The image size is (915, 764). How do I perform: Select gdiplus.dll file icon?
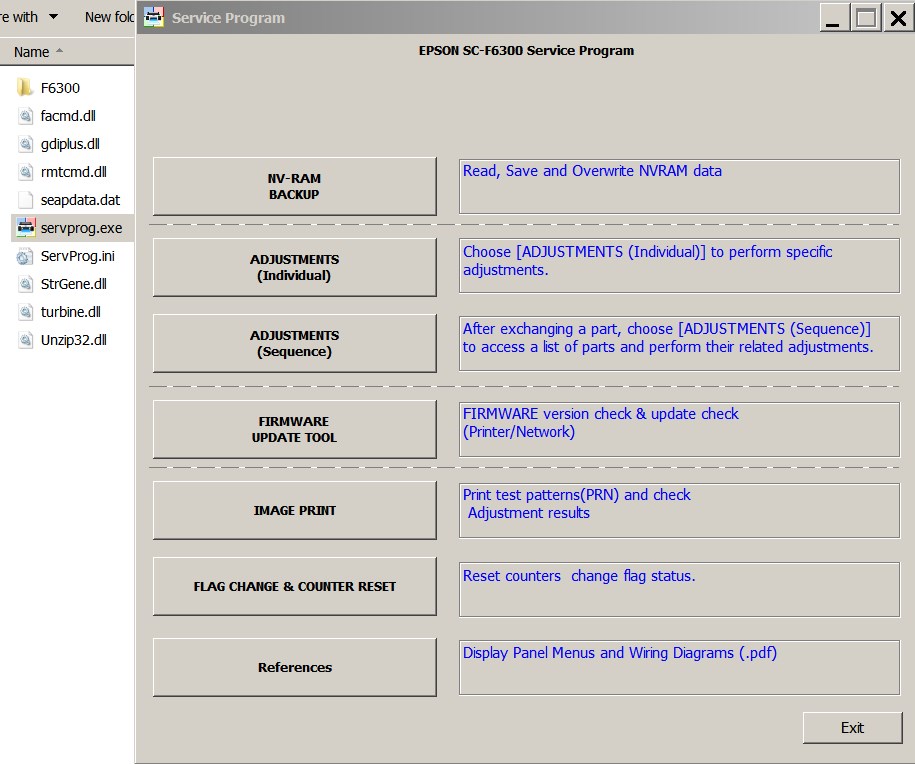(25, 144)
